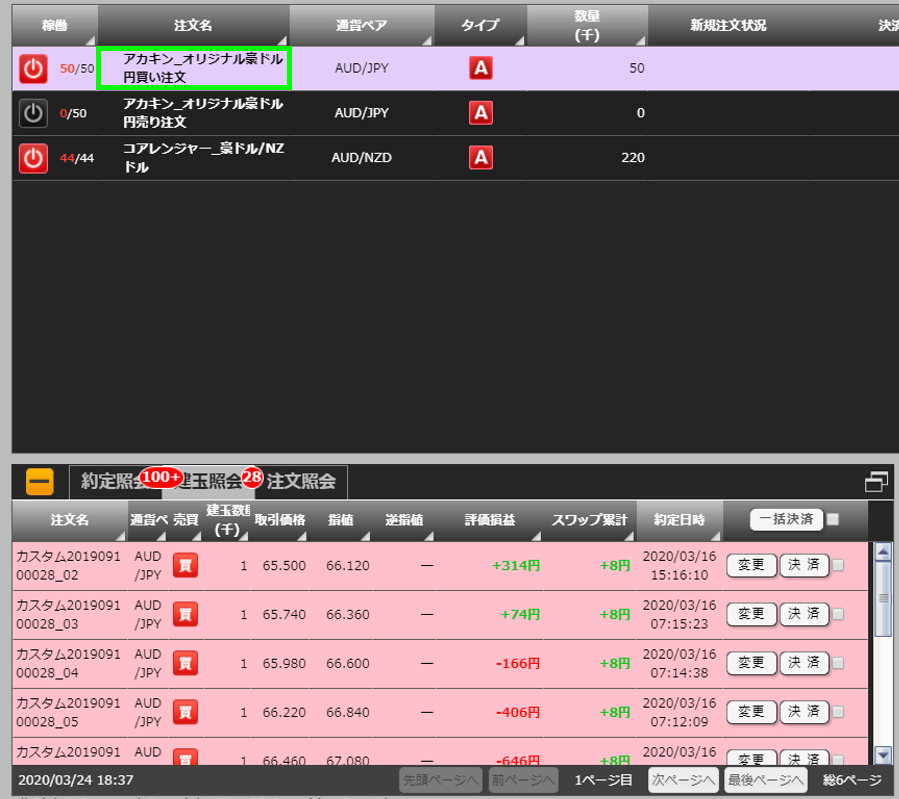Click the A type icon on AUD/JPY buy row
Viewport: 899px width, 799px height.
click(x=481, y=69)
